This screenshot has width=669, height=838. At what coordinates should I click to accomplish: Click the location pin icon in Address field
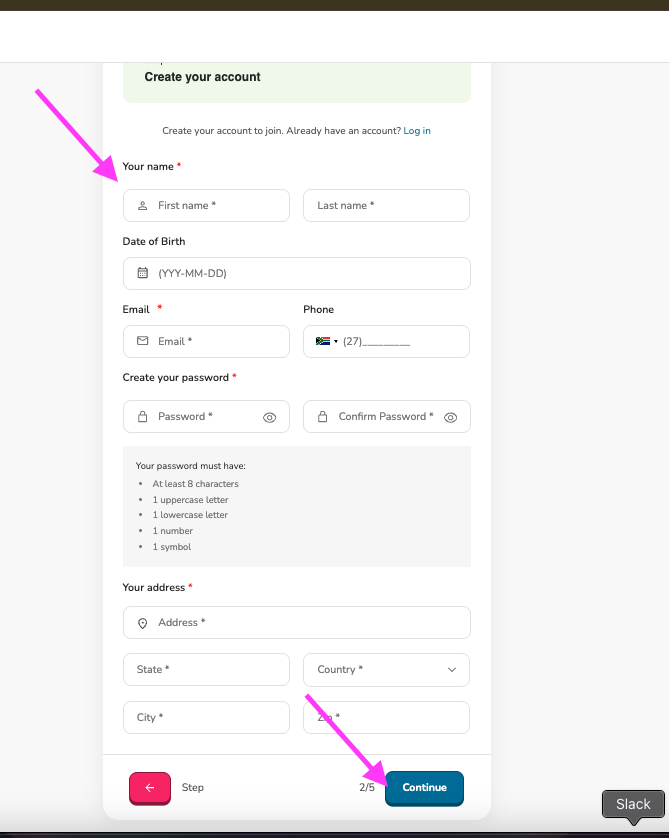pyautogui.click(x=142, y=623)
